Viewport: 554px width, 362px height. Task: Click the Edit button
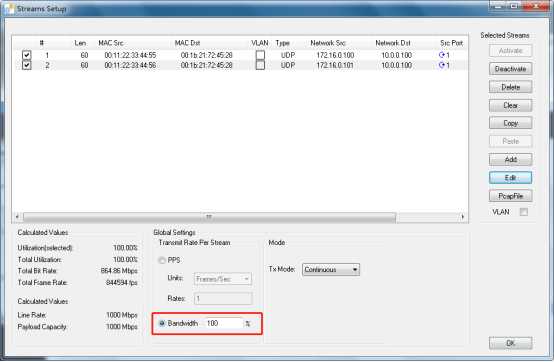click(x=511, y=178)
